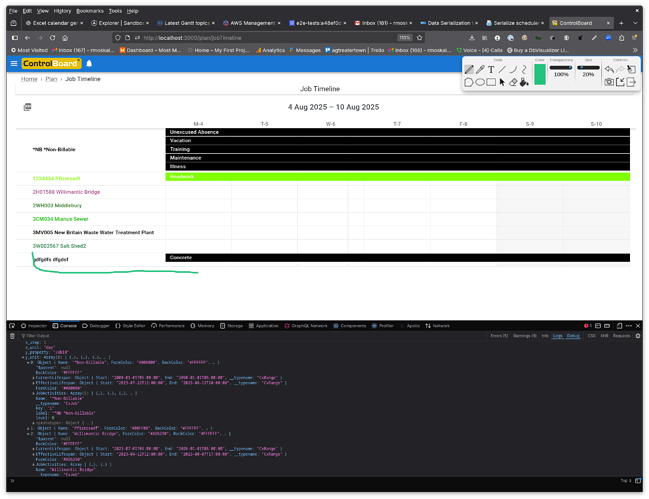Open the Most Visited bookmarks folder
The image size is (649, 499).
pos(29,50)
